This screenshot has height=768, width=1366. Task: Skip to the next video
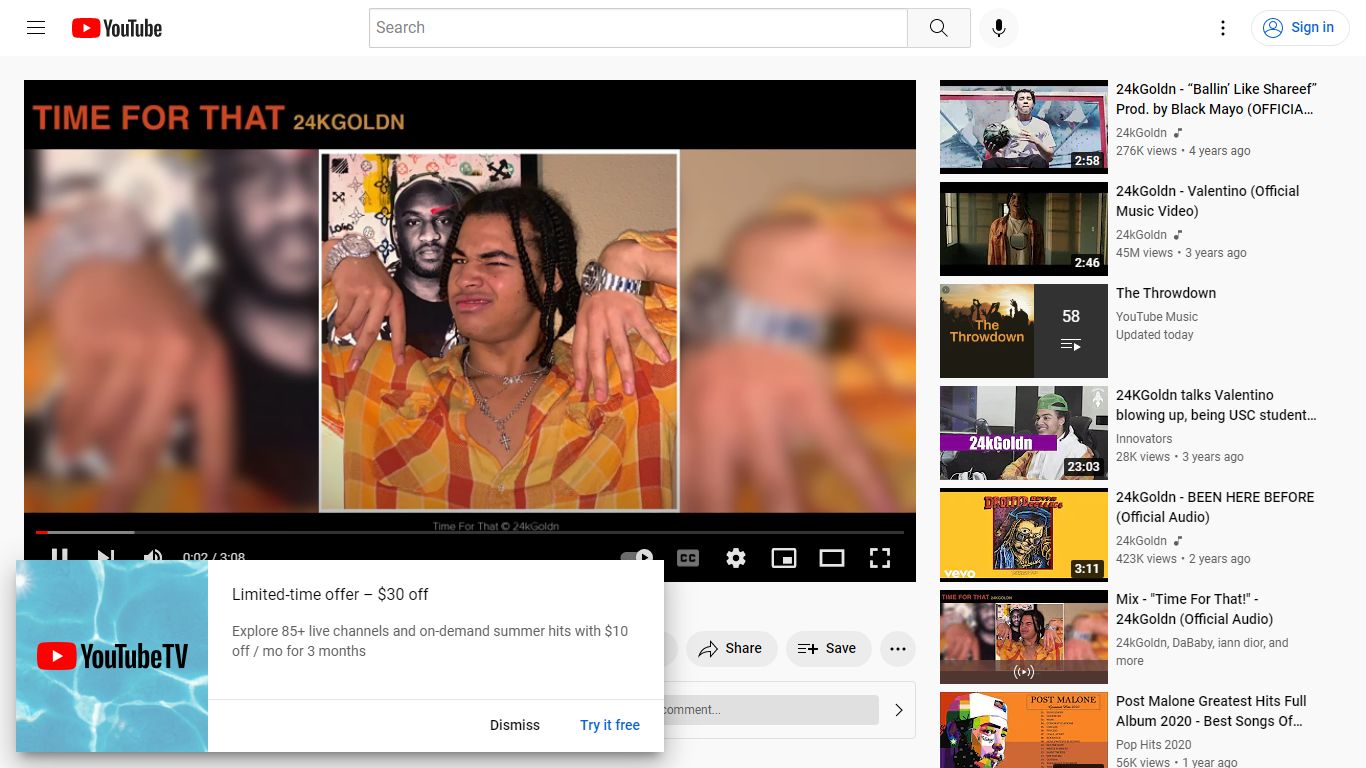106,555
